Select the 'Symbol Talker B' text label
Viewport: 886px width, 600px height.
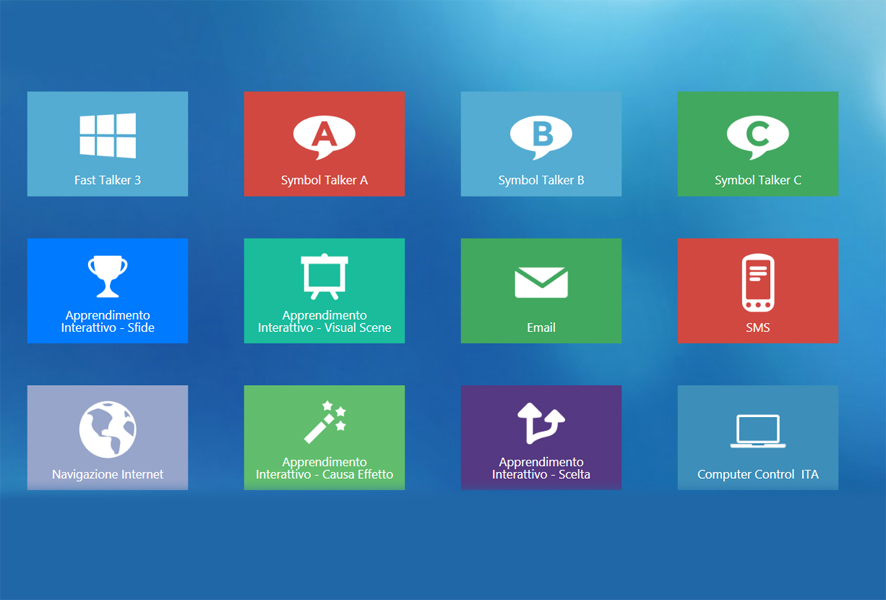(541, 181)
